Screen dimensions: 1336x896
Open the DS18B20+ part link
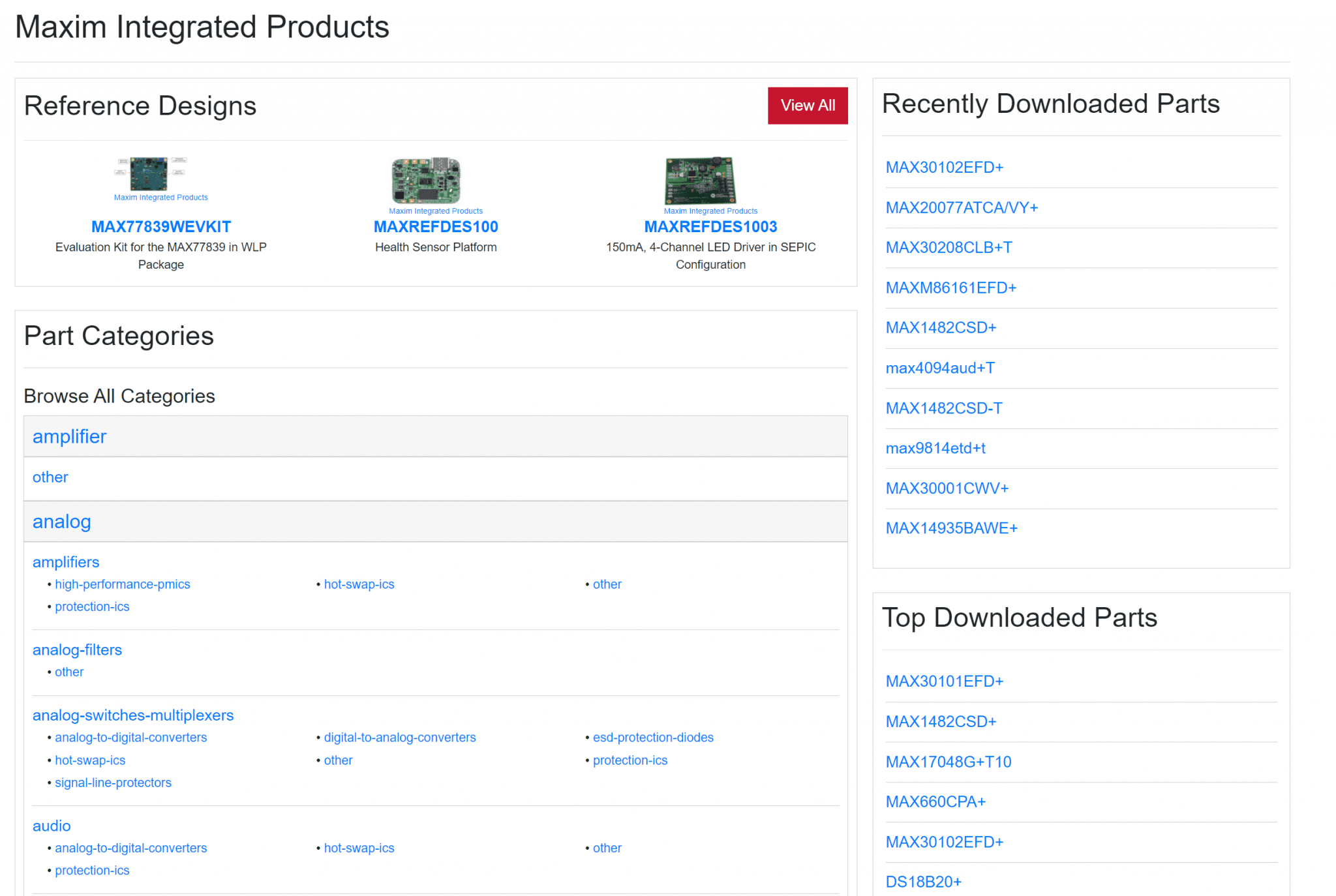(x=922, y=881)
